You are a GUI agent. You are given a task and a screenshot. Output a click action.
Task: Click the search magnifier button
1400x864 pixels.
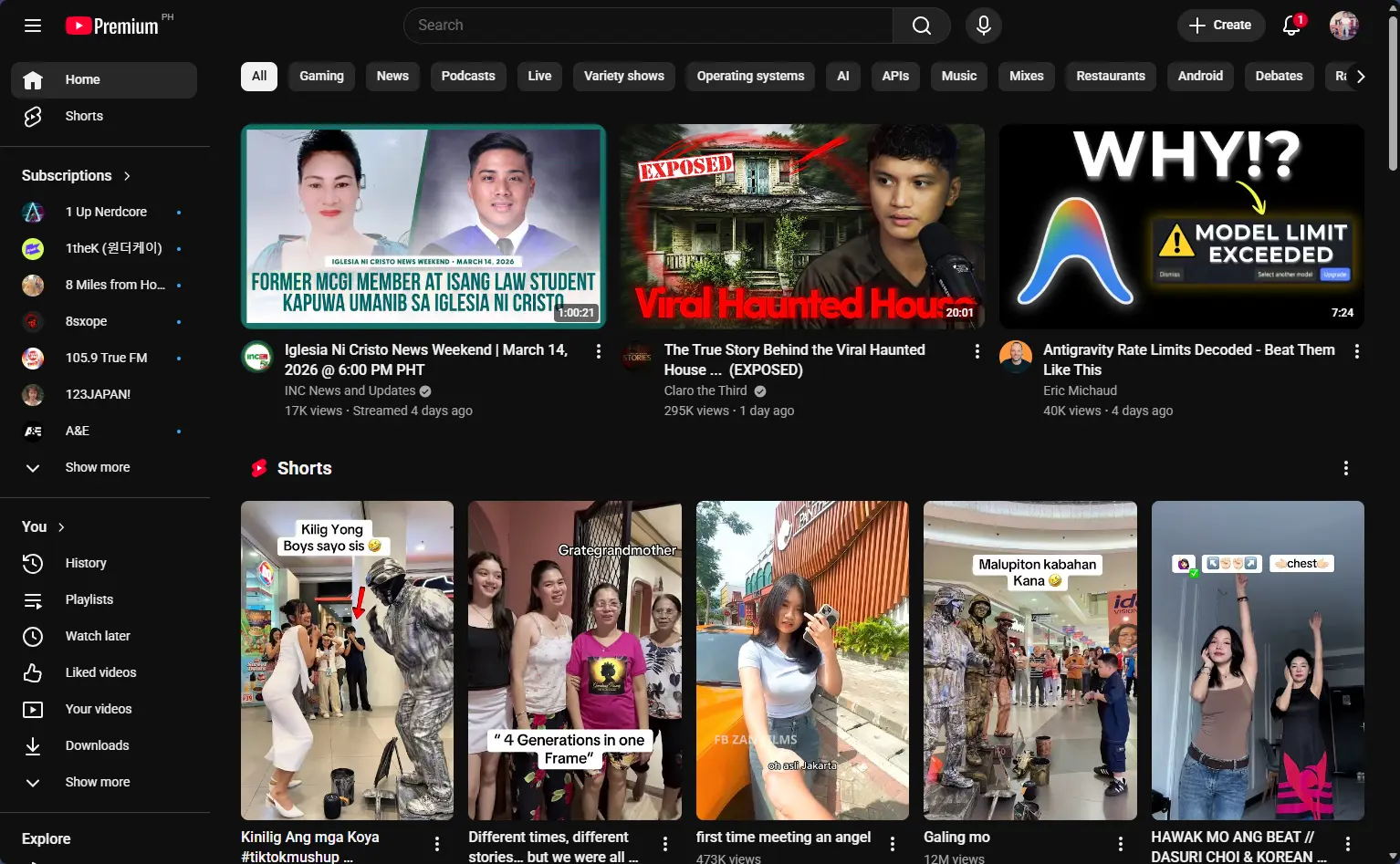point(922,26)
